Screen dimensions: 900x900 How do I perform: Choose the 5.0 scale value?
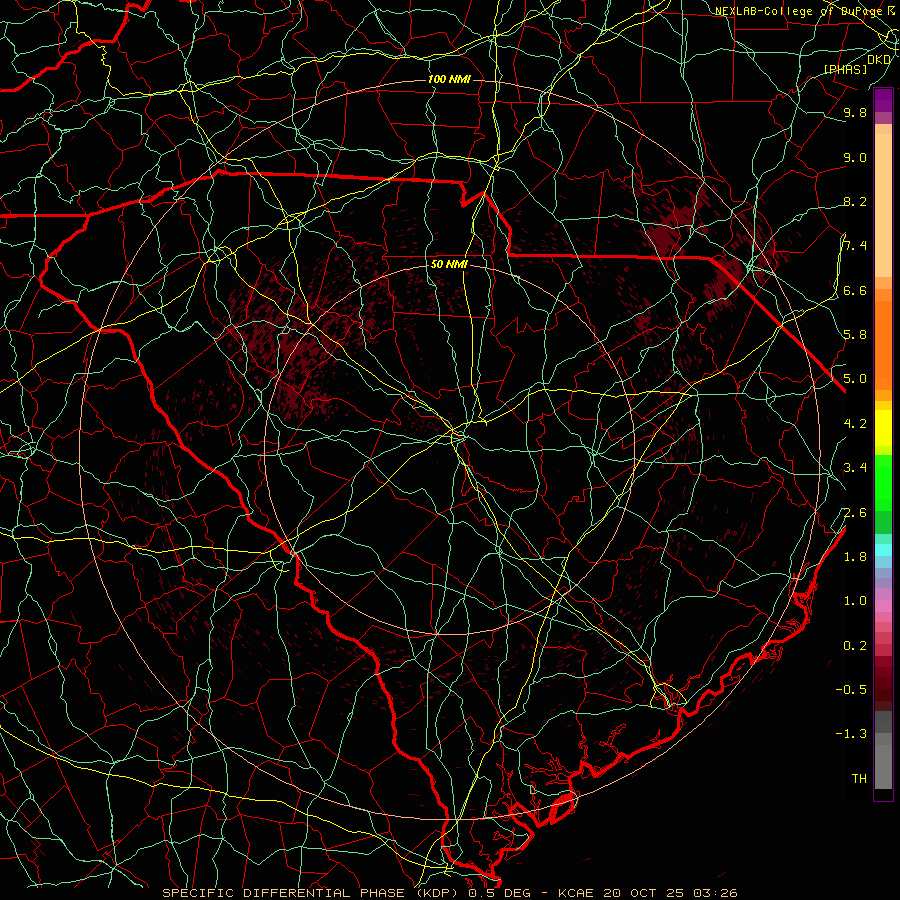[855, 379]
